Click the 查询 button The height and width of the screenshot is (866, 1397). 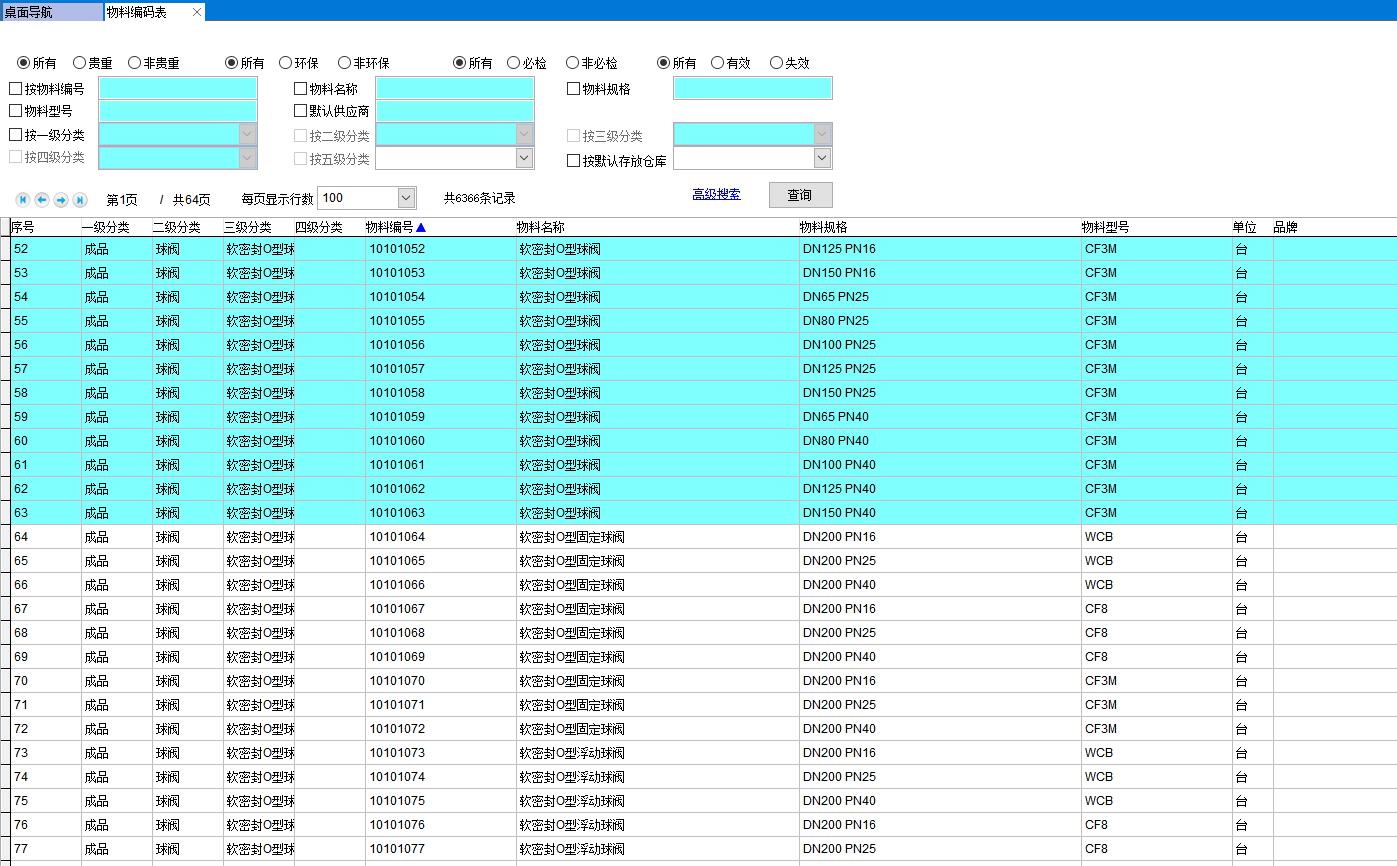pos(800,195)
